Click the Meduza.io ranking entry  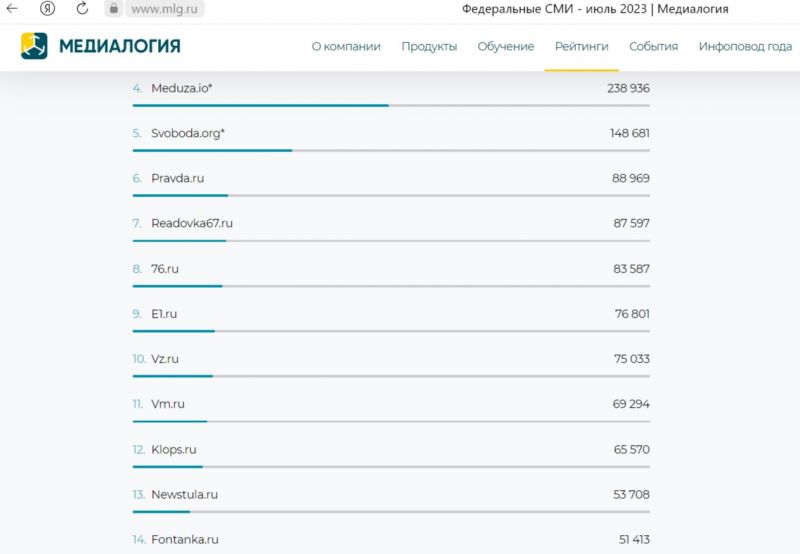pos(182,88)
